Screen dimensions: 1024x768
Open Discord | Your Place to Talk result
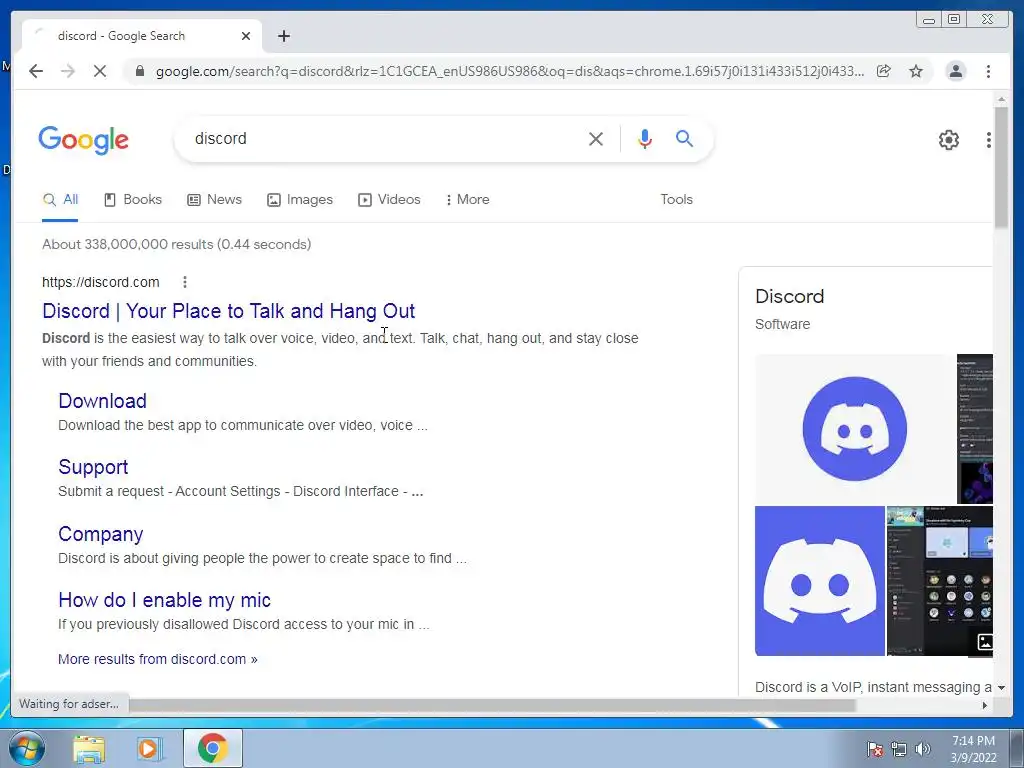pyautogui.click(x=229, y=311)
